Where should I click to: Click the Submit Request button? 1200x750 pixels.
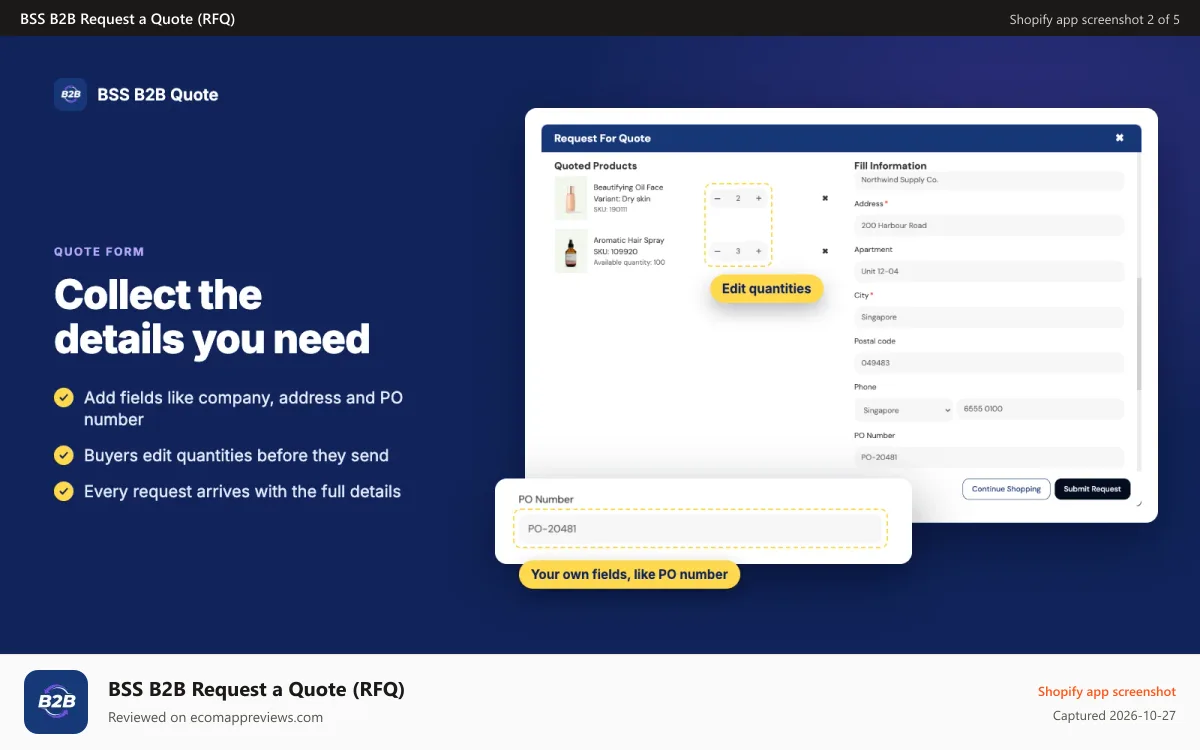[x=1092, y=489]
